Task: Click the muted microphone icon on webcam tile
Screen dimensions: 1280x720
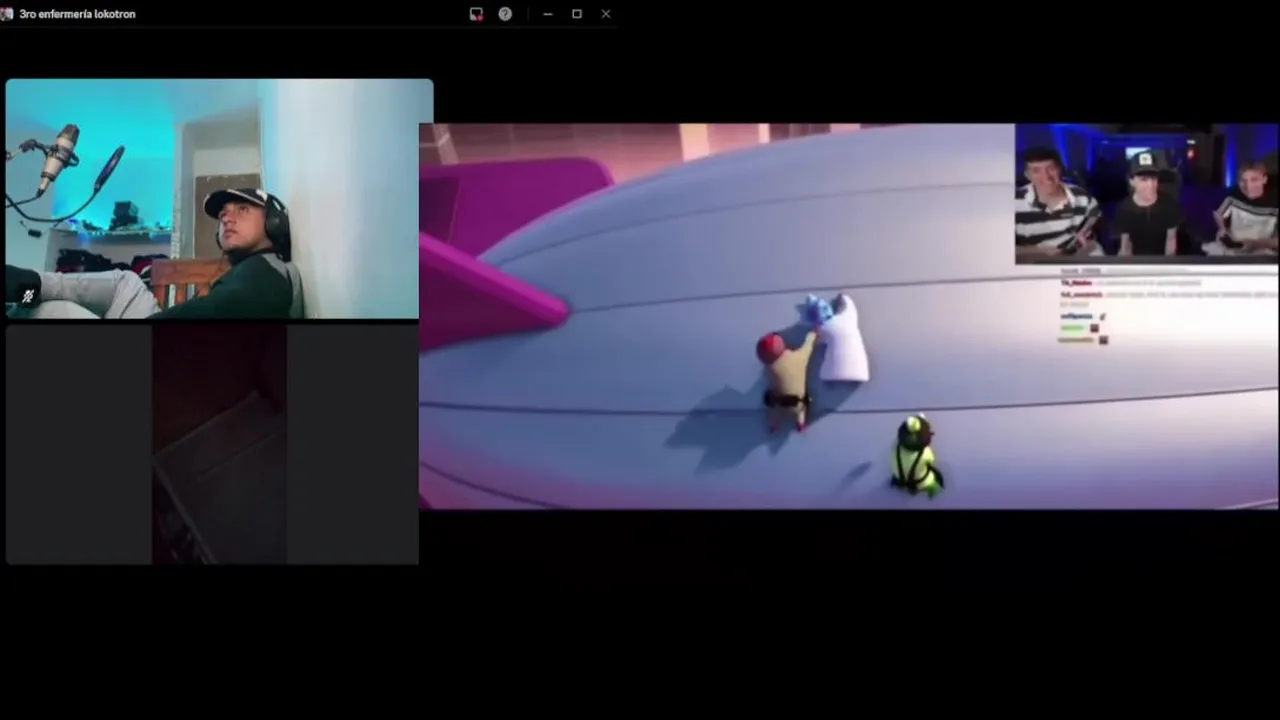Action: tap(28, 296)
